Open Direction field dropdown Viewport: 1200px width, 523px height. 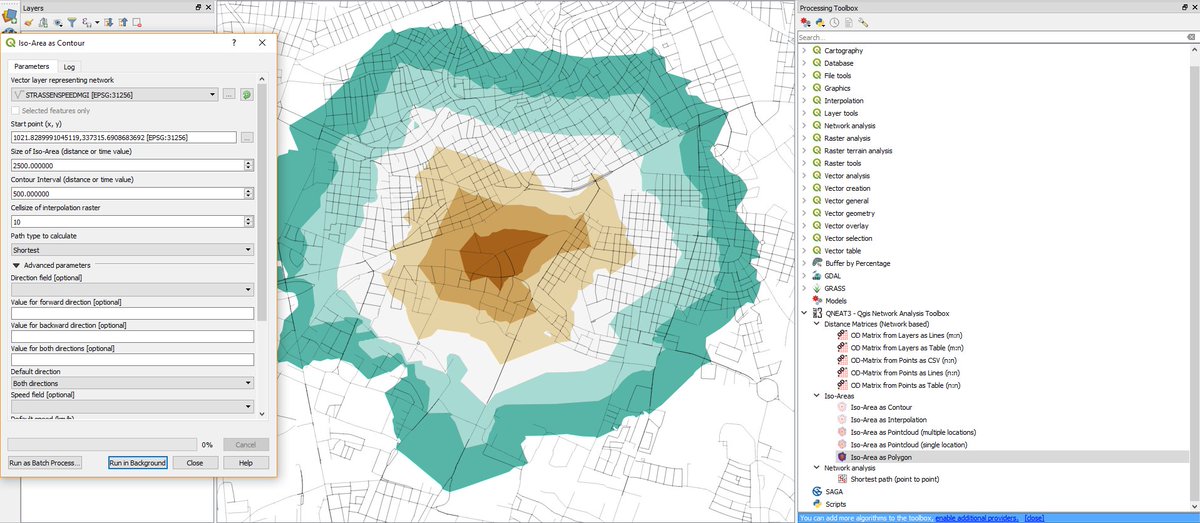point(130,289)
